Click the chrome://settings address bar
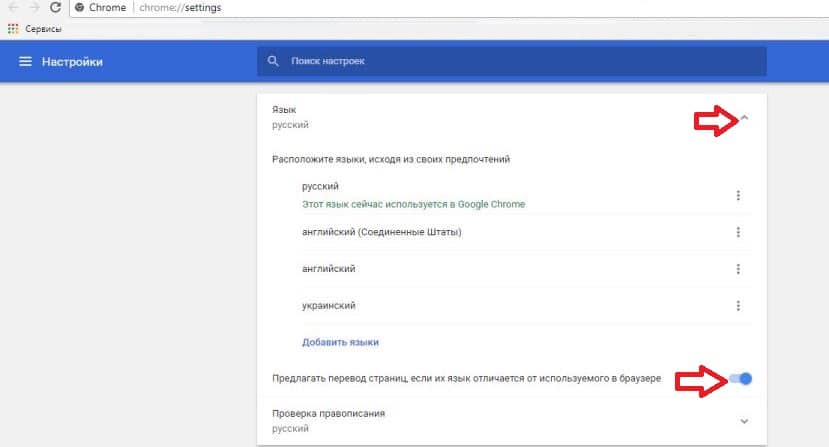 pyautogui.click(x=449, y=7)
